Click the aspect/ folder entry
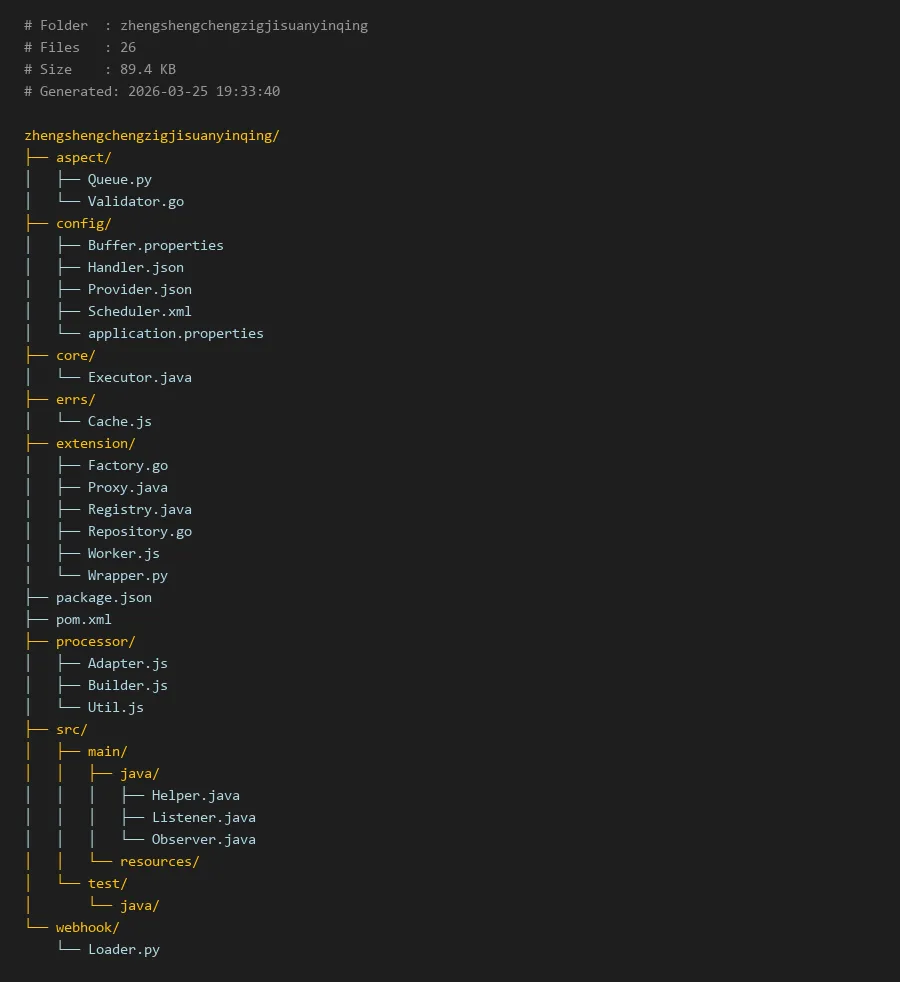 (x=83, y=157)
